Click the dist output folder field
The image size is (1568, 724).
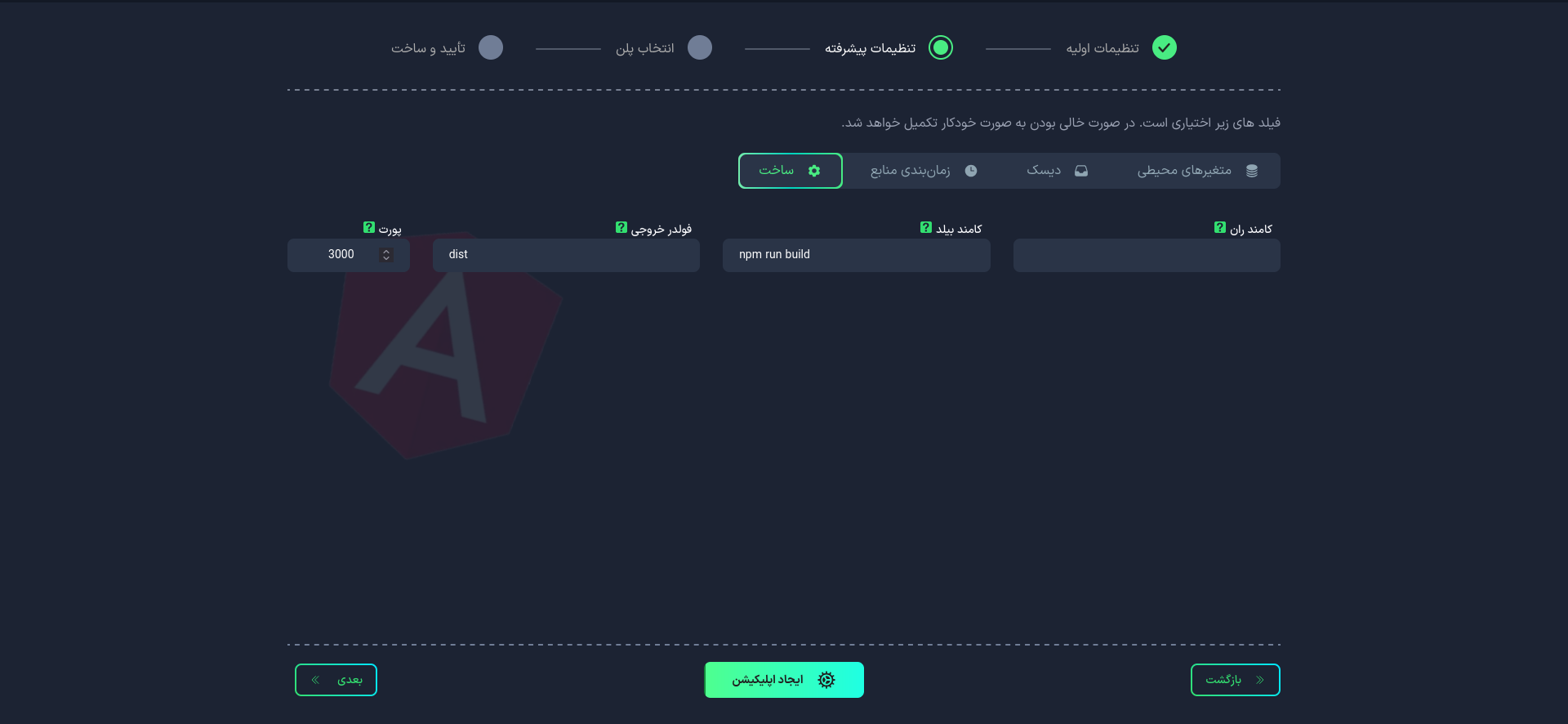[x=566, y=255]
